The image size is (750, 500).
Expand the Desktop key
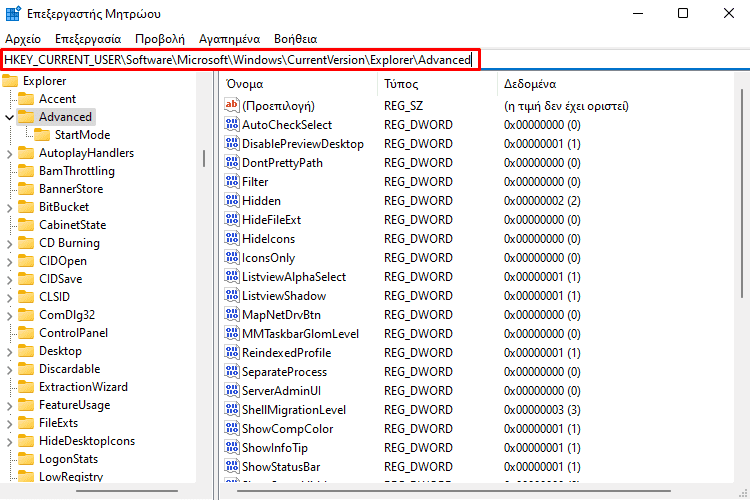pyautogui.click(x=9, y=352)
